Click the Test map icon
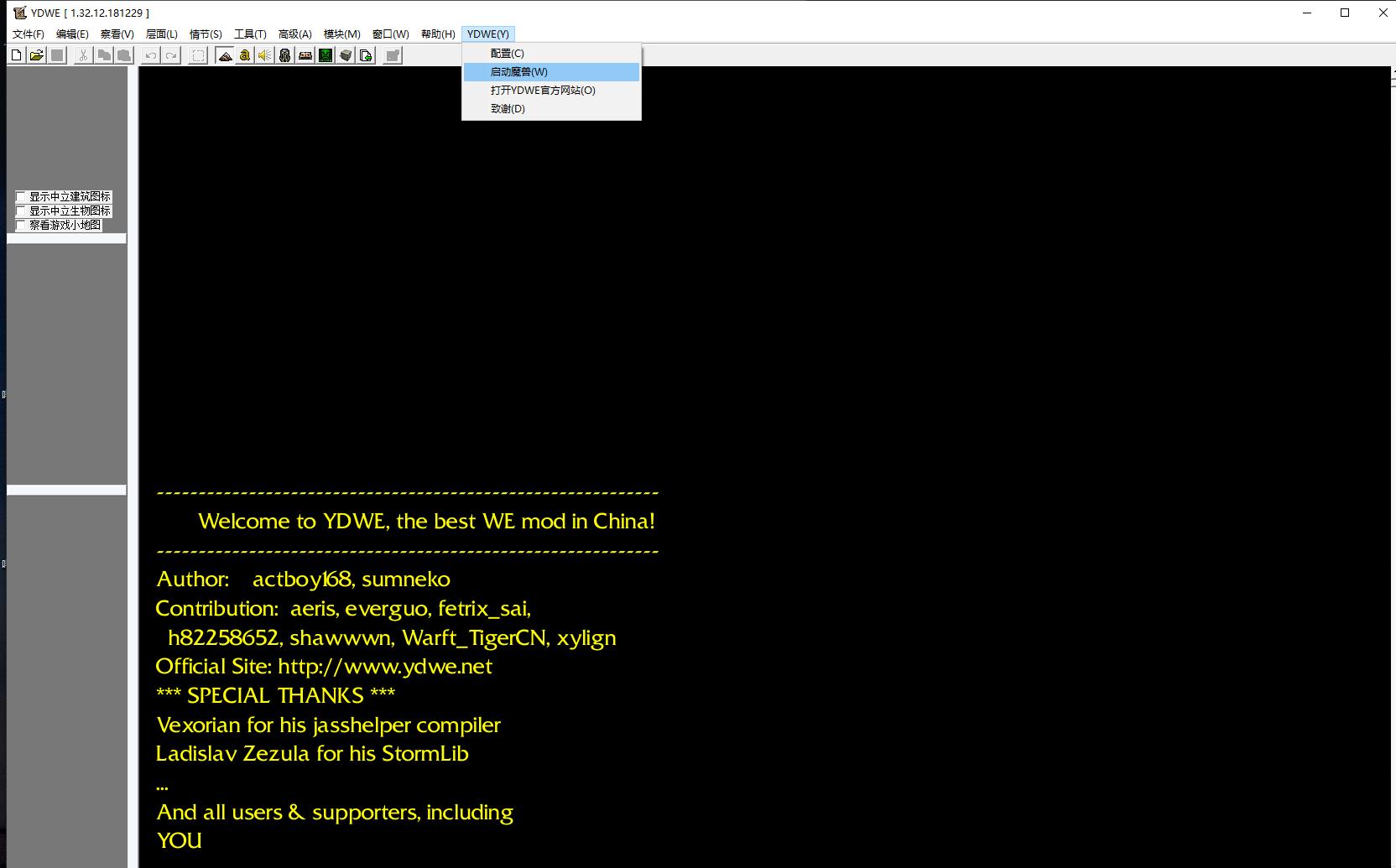This screenshot has width=1396, height=868. pyautogui.click(x=393, y=55)
